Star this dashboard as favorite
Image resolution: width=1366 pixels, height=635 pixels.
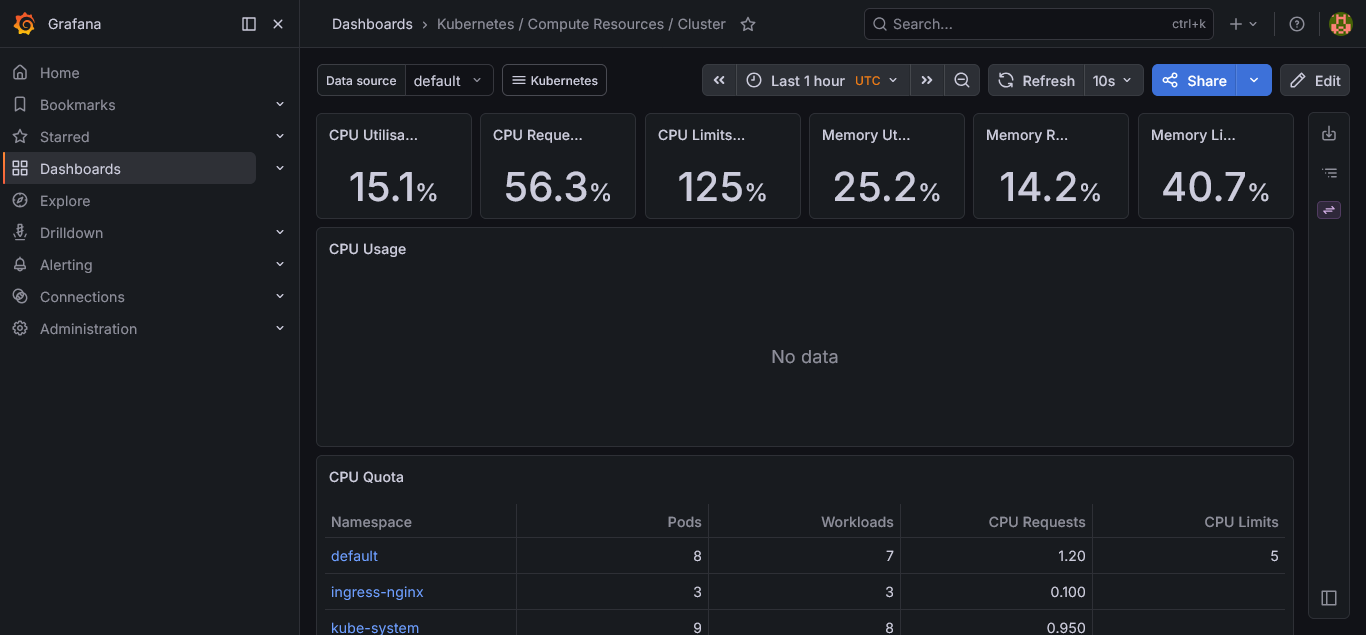(x=748, y=24)
